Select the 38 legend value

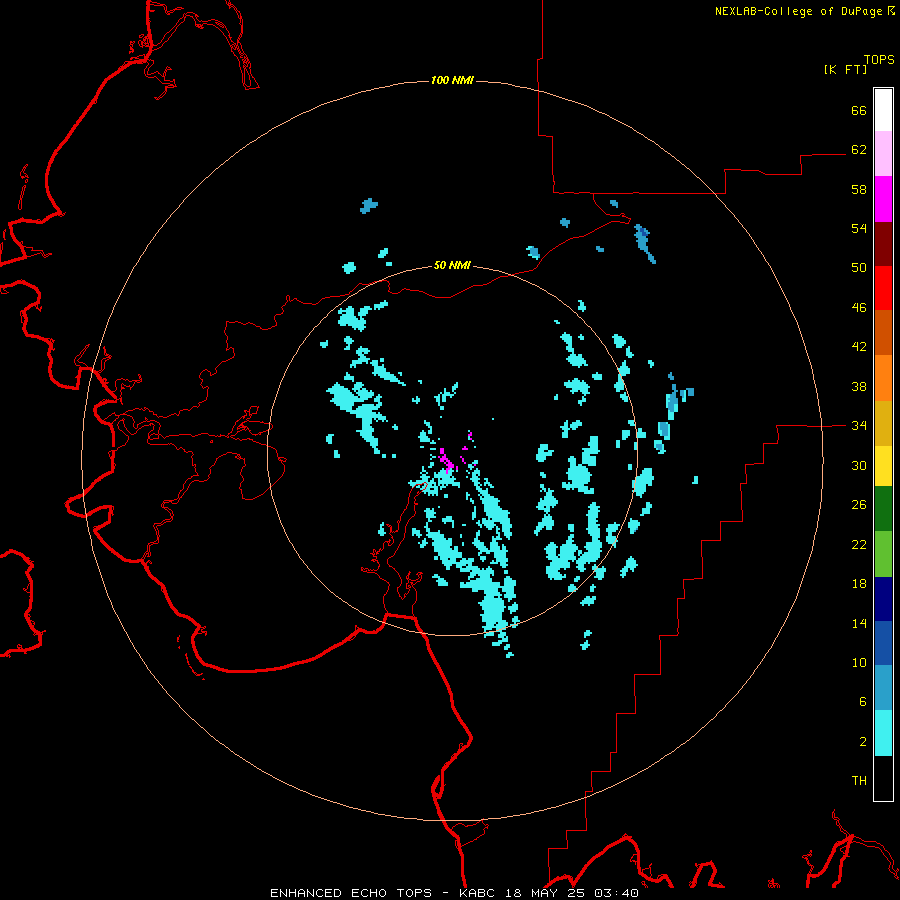[x=859, y=386]
